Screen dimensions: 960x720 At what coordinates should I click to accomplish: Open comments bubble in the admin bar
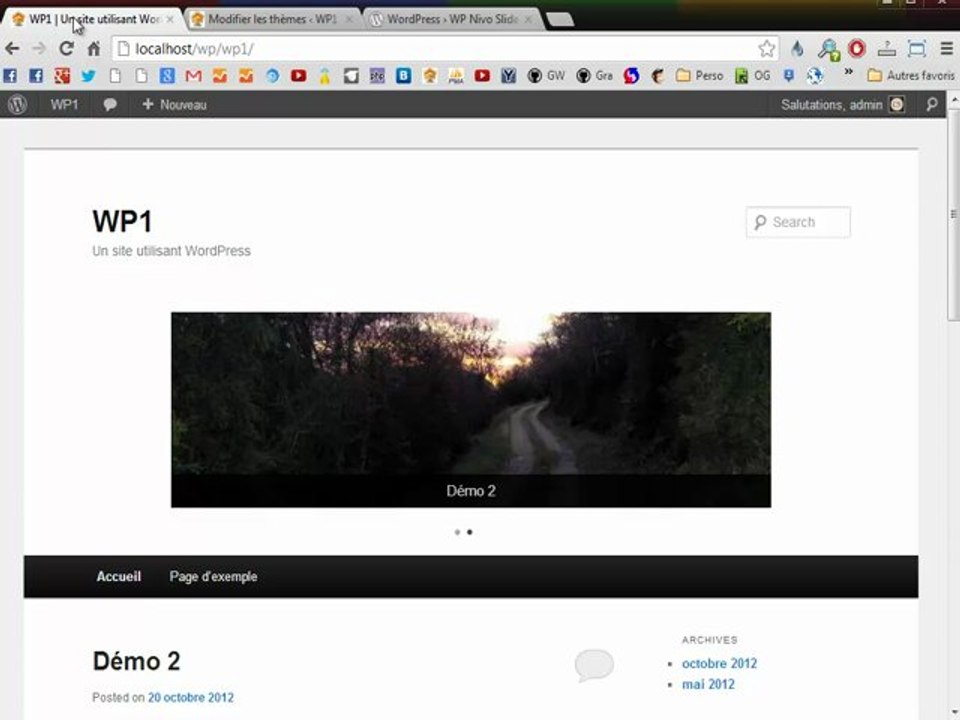pos(110,105)
